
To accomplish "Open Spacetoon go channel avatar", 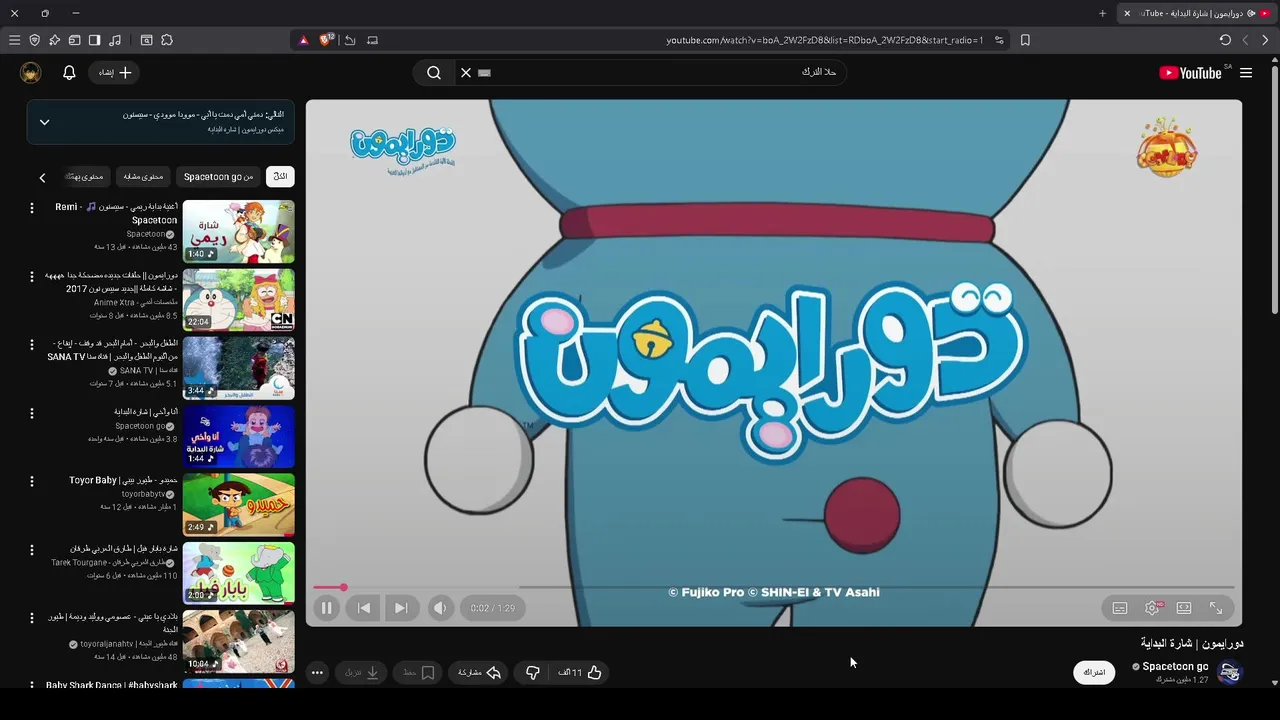I will (1230, 672).
